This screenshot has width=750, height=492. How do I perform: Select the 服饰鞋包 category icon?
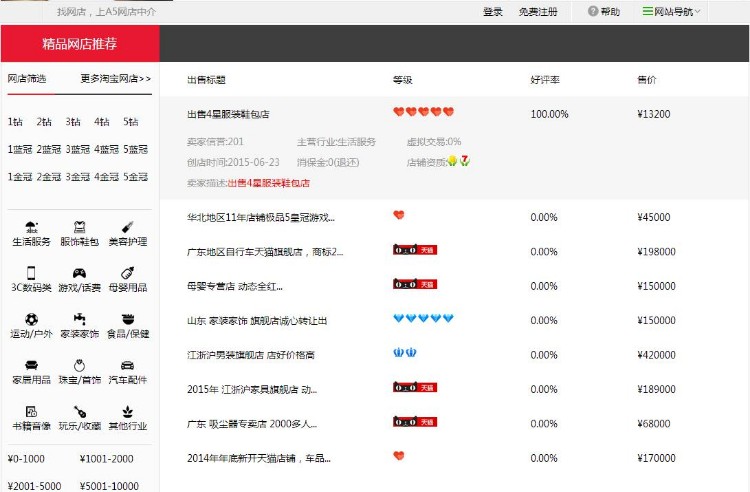tap(79, 227)
